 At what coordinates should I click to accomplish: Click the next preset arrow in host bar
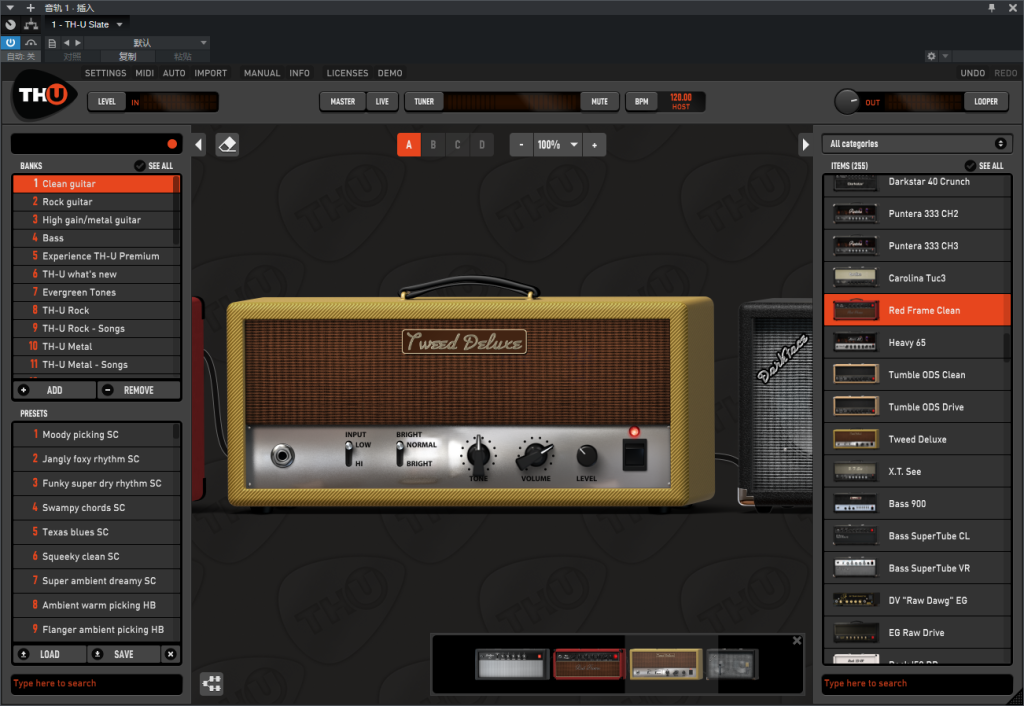pyautogui.click(x=78, y=42)
